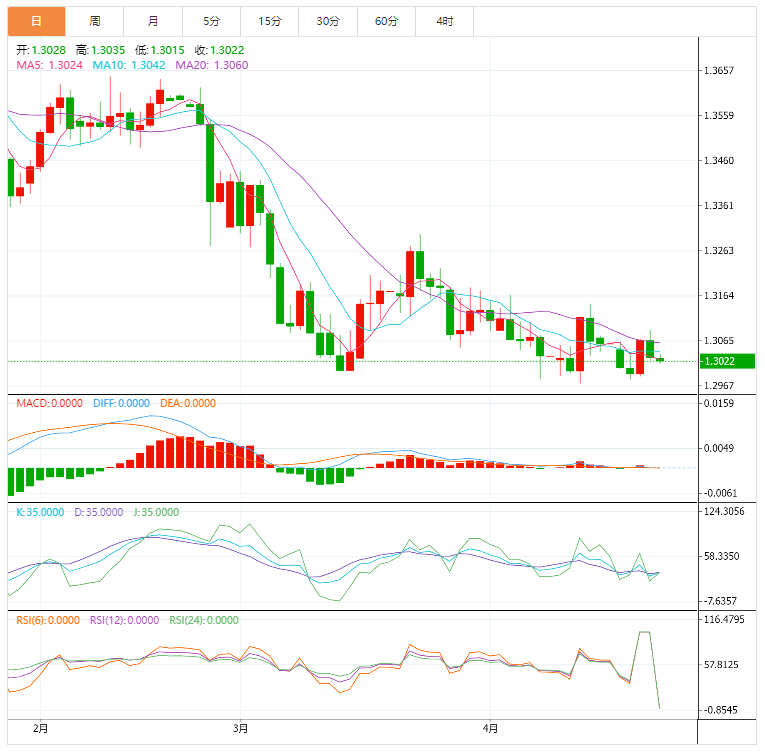Click the 0.0049 MACD axis label
Screen dimensions: 765x752
tap(719, 448)
